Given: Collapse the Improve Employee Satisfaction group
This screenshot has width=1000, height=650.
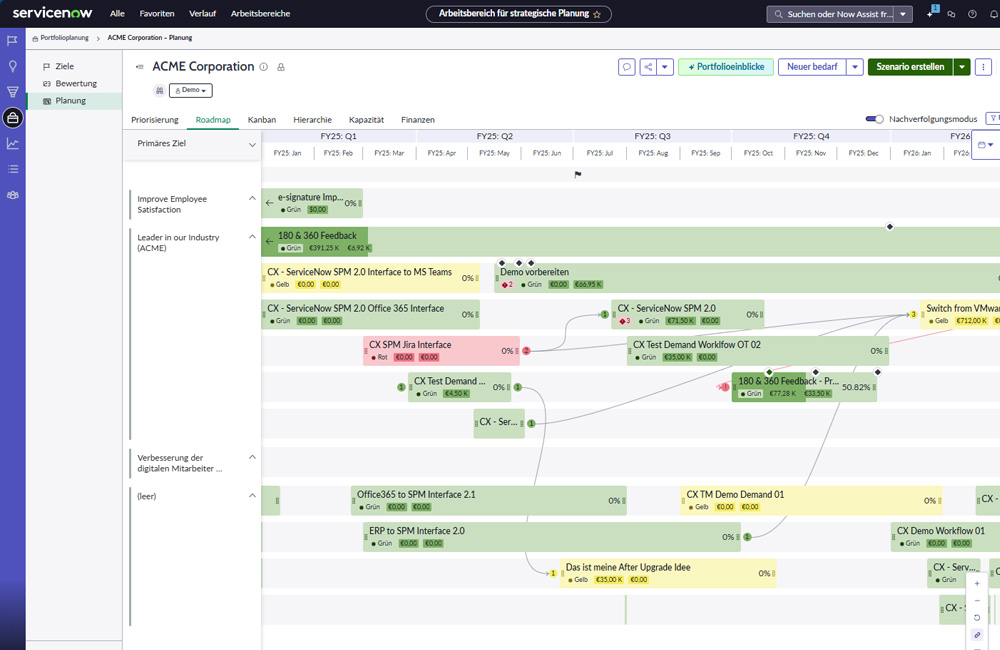Looking at the screenshot, I should click(x=252, y=198).
